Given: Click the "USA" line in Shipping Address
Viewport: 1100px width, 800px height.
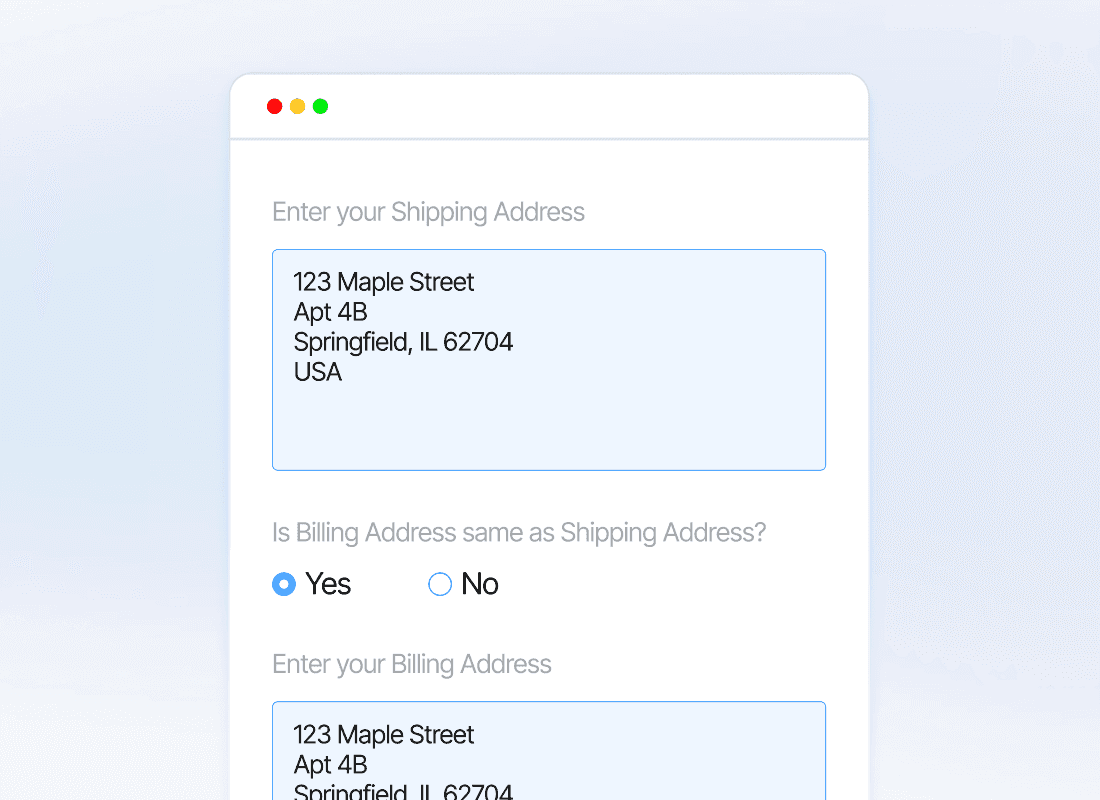Looking at the screenshot, I should [318, 372].
